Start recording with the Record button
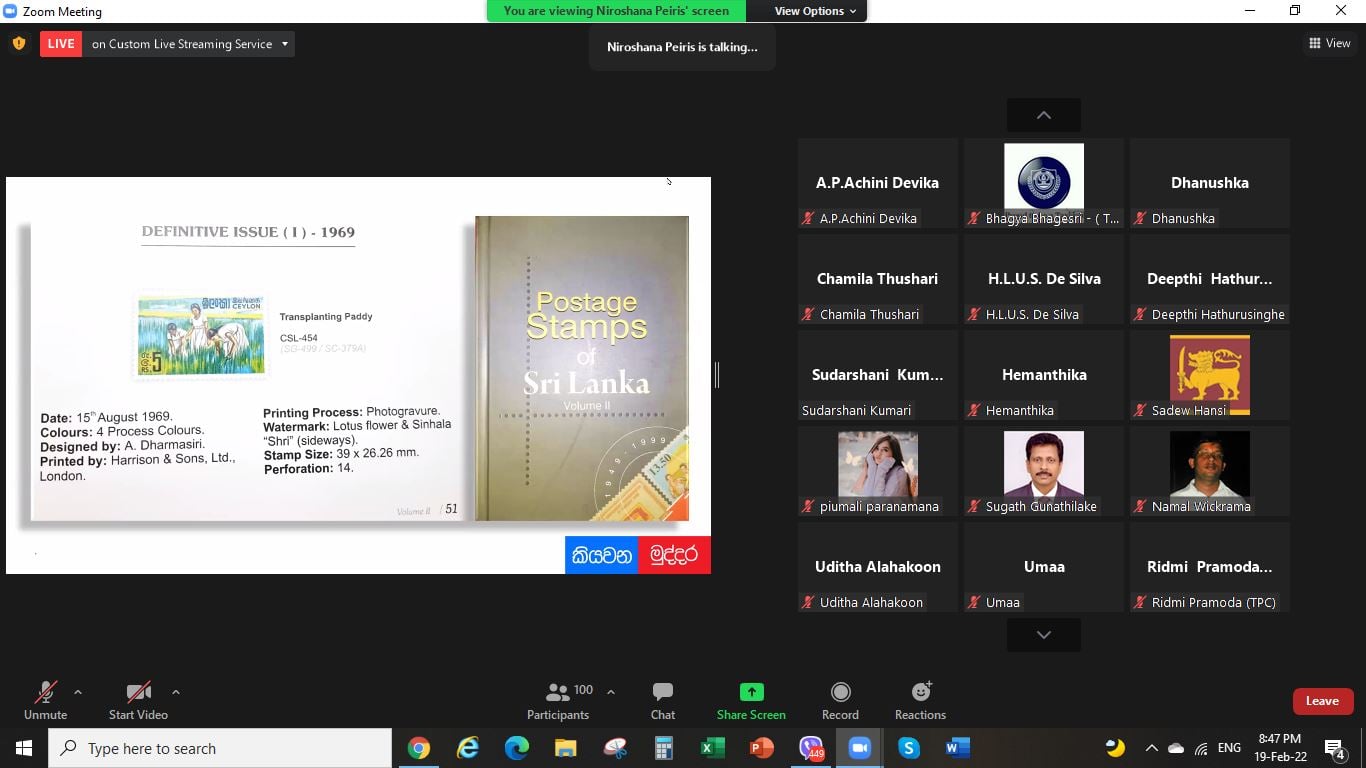The image size is (1366, 768). [x=840, y=700]
